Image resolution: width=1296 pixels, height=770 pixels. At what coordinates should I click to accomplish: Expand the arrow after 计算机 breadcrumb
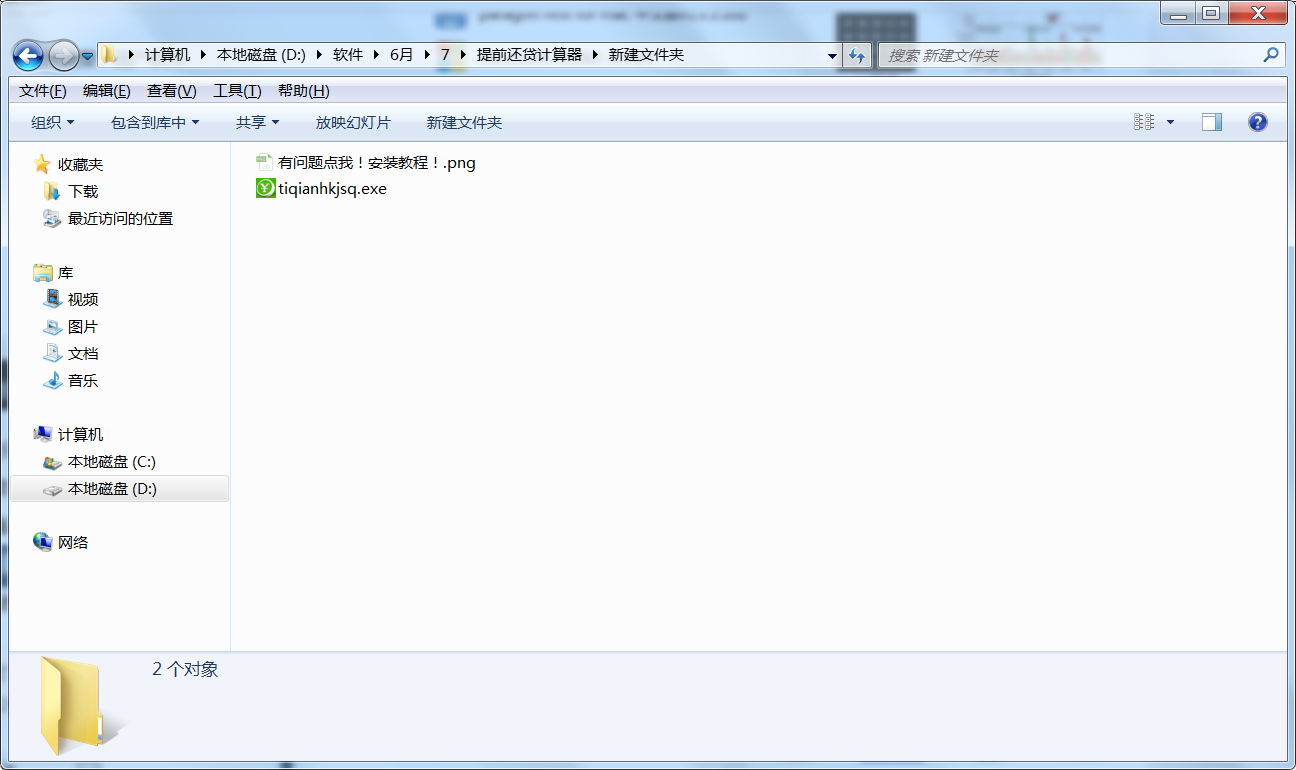coord(204,55)
